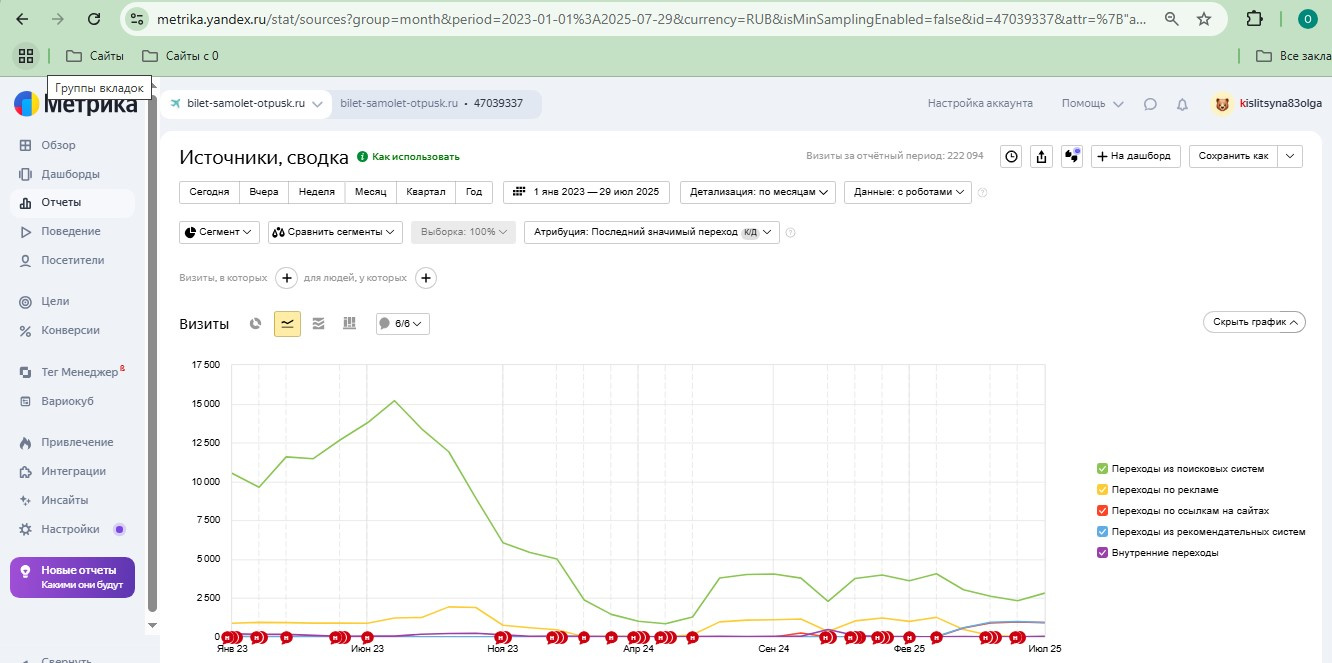The width and height of the screenshot is (1332, 663).
Task: Open Посетители in sidebar
Action: tap(74, 260)
